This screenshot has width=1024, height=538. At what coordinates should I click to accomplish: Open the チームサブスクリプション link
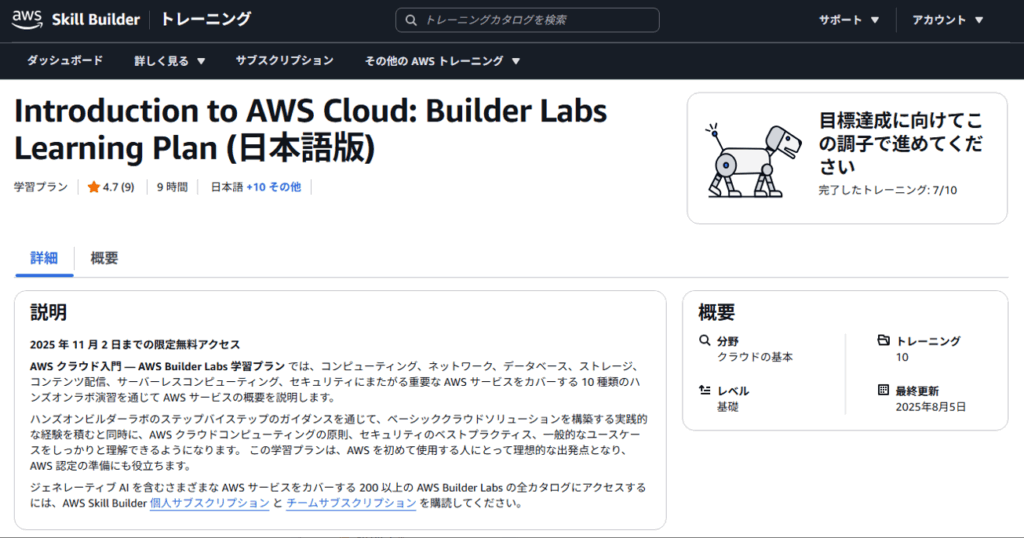tap(351, 504)
